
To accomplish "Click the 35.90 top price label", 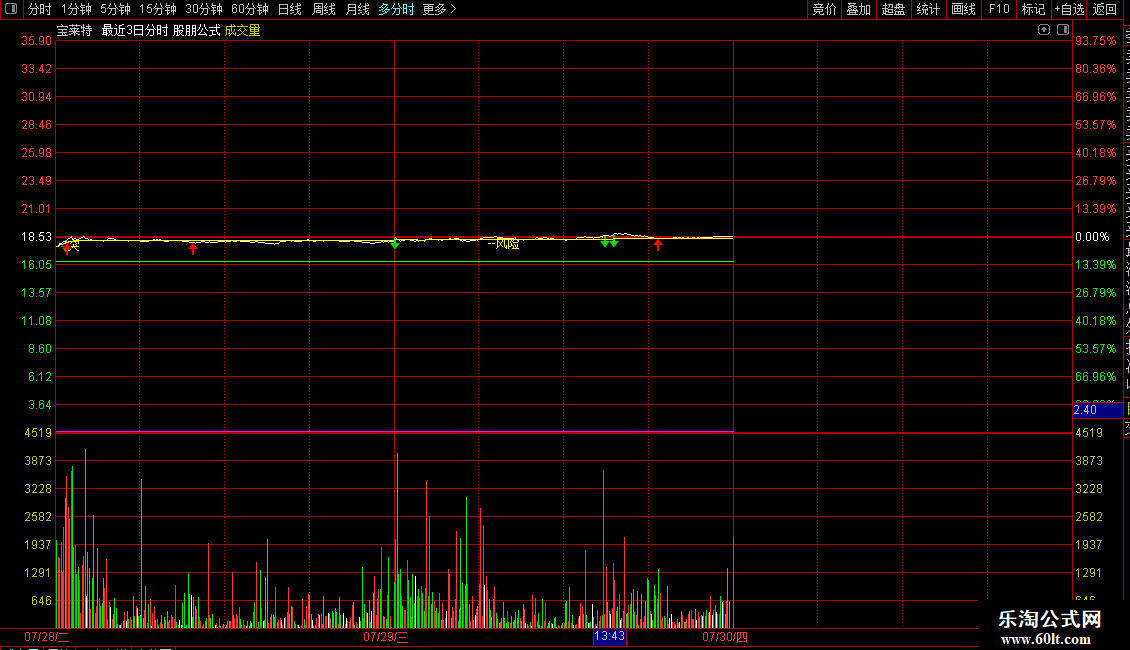I will point(37,41).
